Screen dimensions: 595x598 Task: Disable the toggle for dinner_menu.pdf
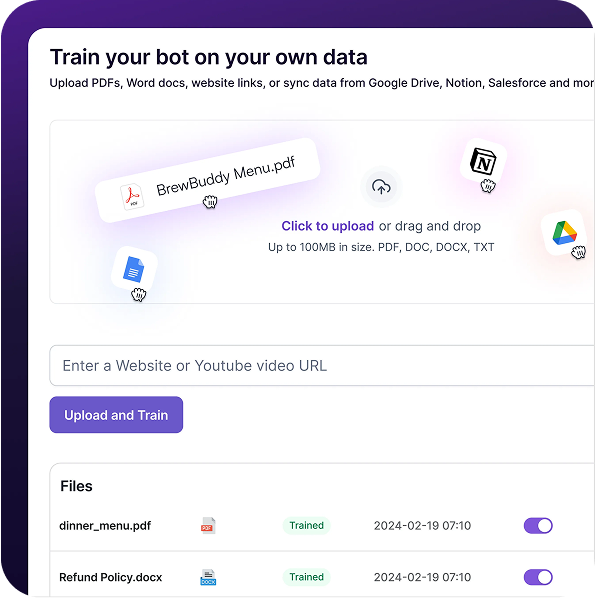point(538,526)
